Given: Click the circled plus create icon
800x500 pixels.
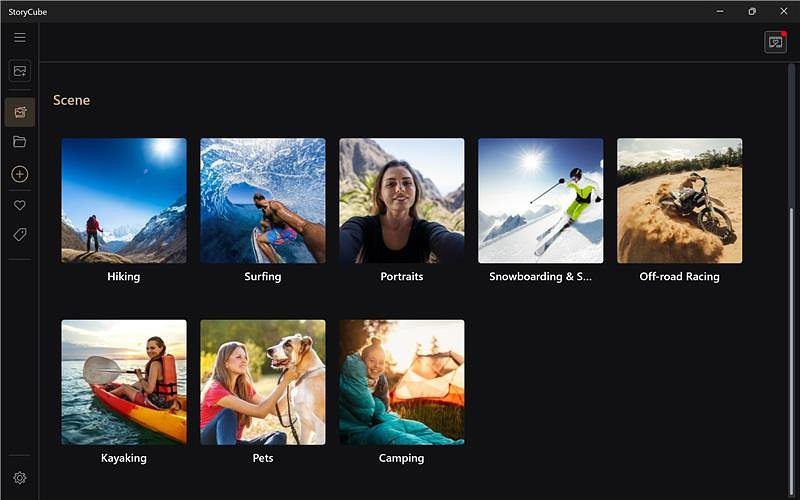Looking at the screenshot, I should point(20,174).
